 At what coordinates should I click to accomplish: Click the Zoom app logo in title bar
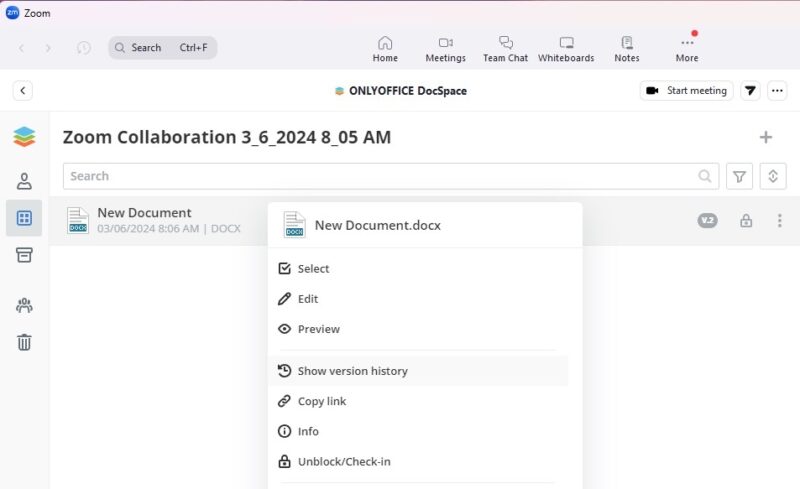tap(12, 13)
